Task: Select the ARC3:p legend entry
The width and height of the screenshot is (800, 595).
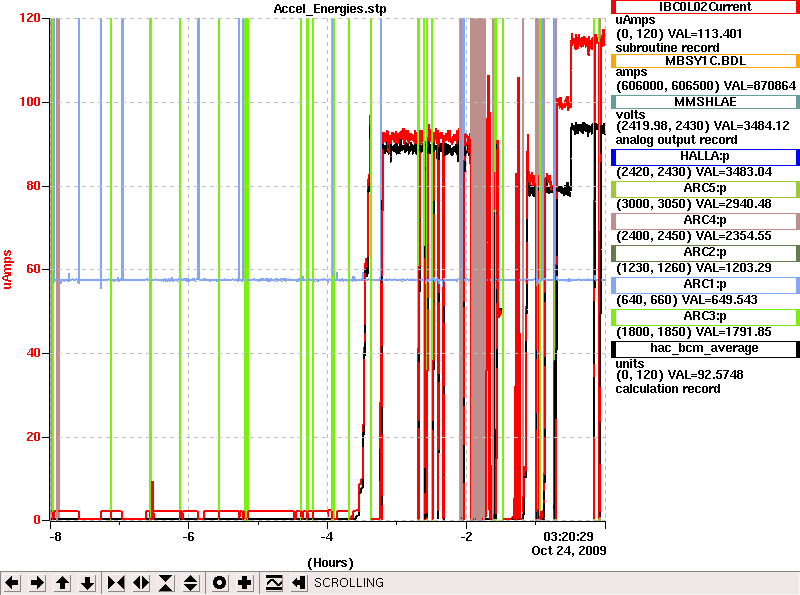Action: [x=705, y=317]
